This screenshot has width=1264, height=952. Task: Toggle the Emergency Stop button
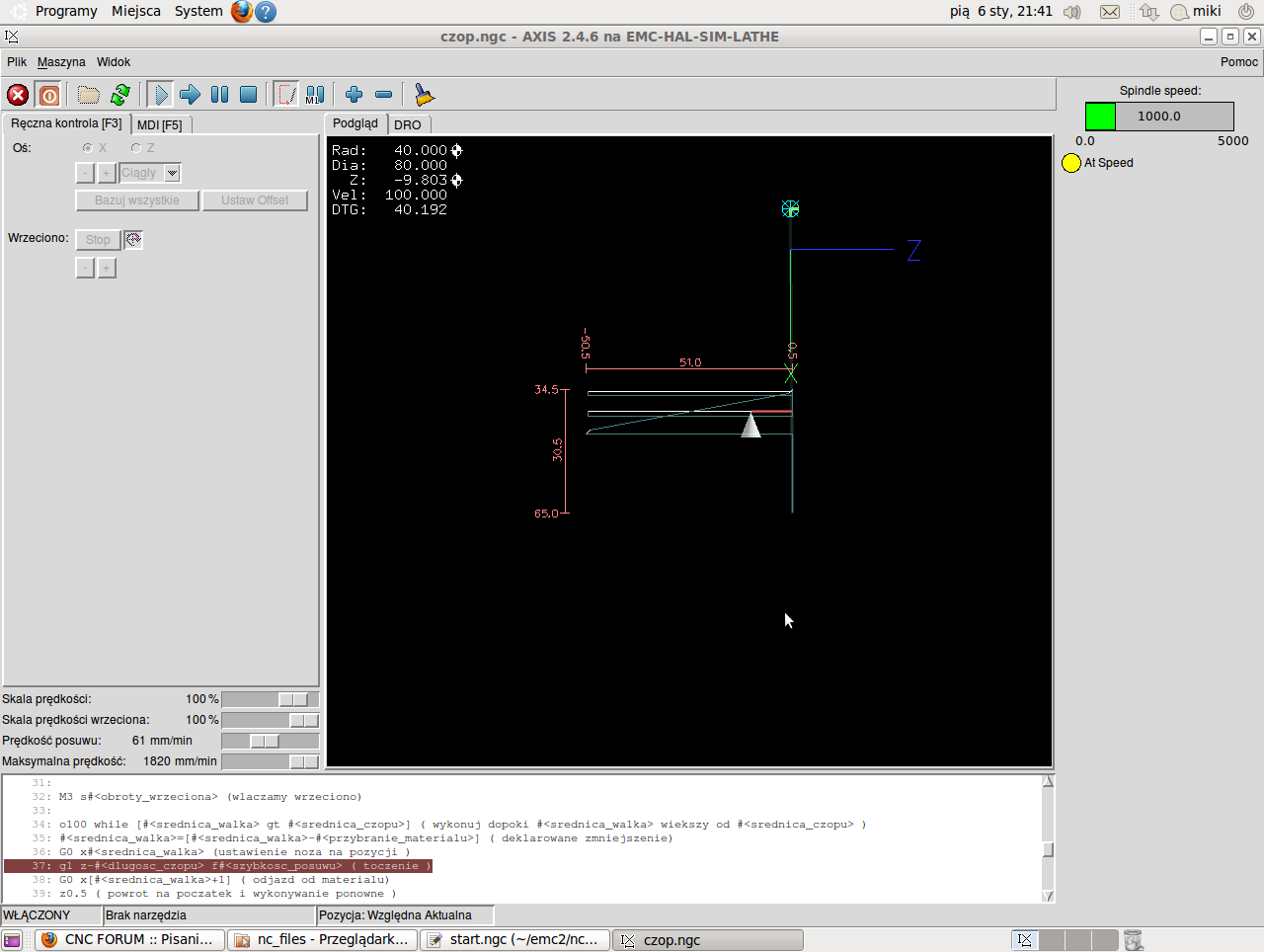(18, 95)
